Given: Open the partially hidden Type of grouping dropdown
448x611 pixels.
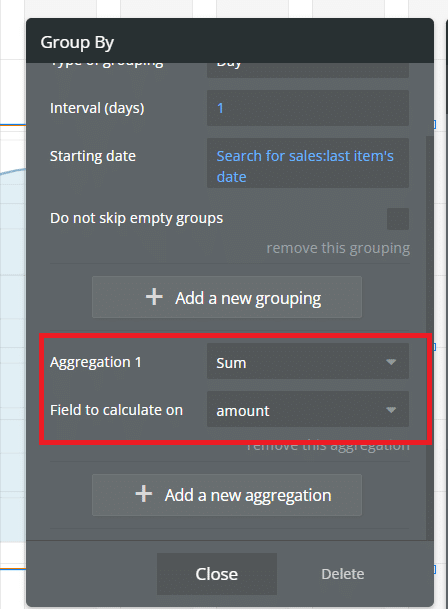Looking at the screenshot, I should pyautogui.click(x=308, y=70).
